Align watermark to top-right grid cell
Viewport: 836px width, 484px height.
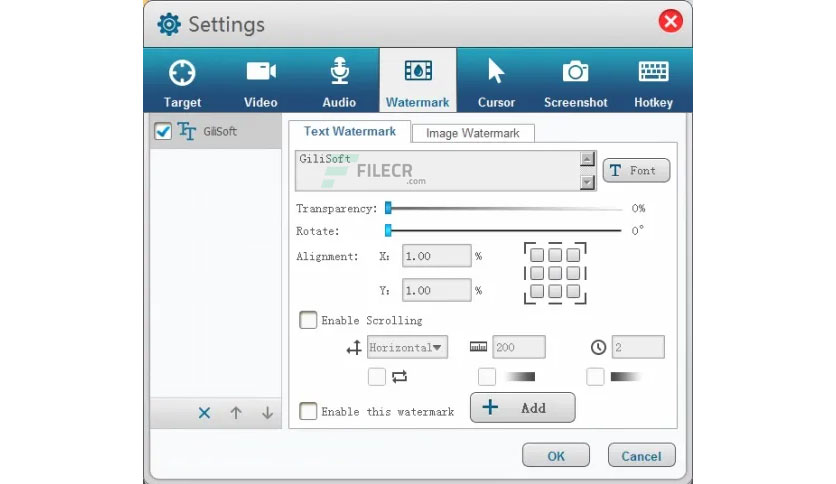tap(573, 255)
